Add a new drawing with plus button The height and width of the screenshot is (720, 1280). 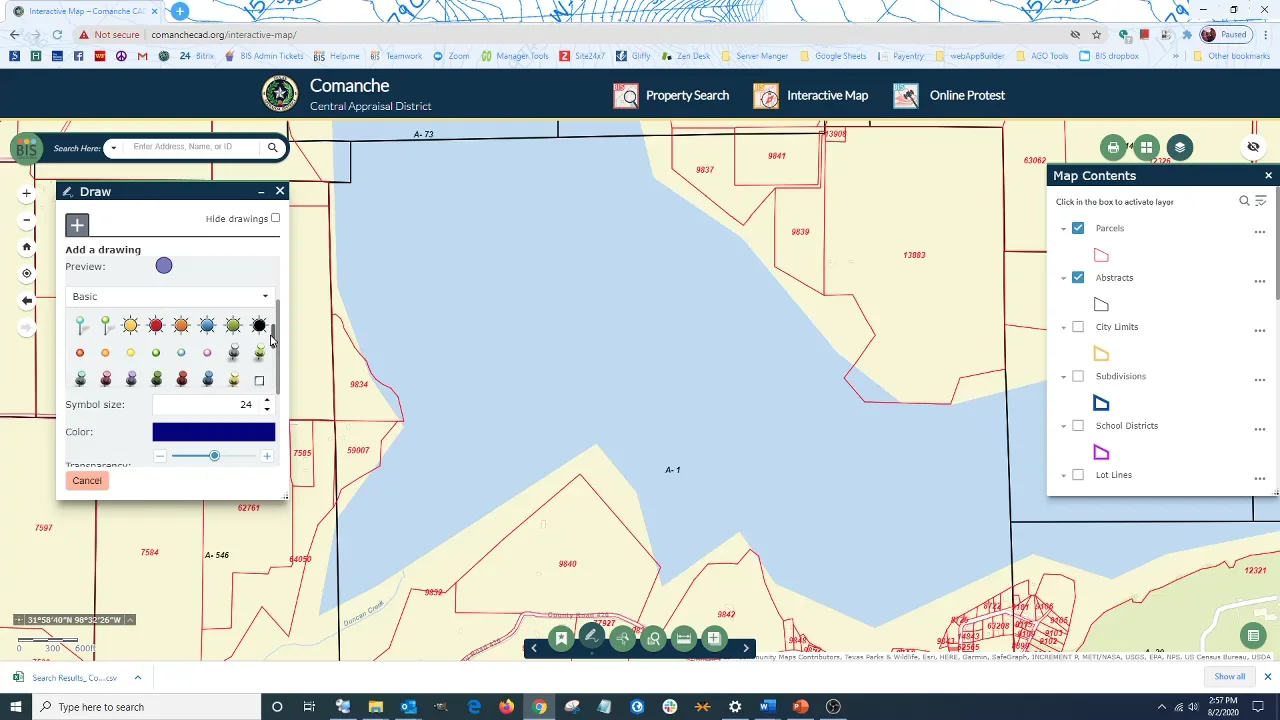click(77, 225)
